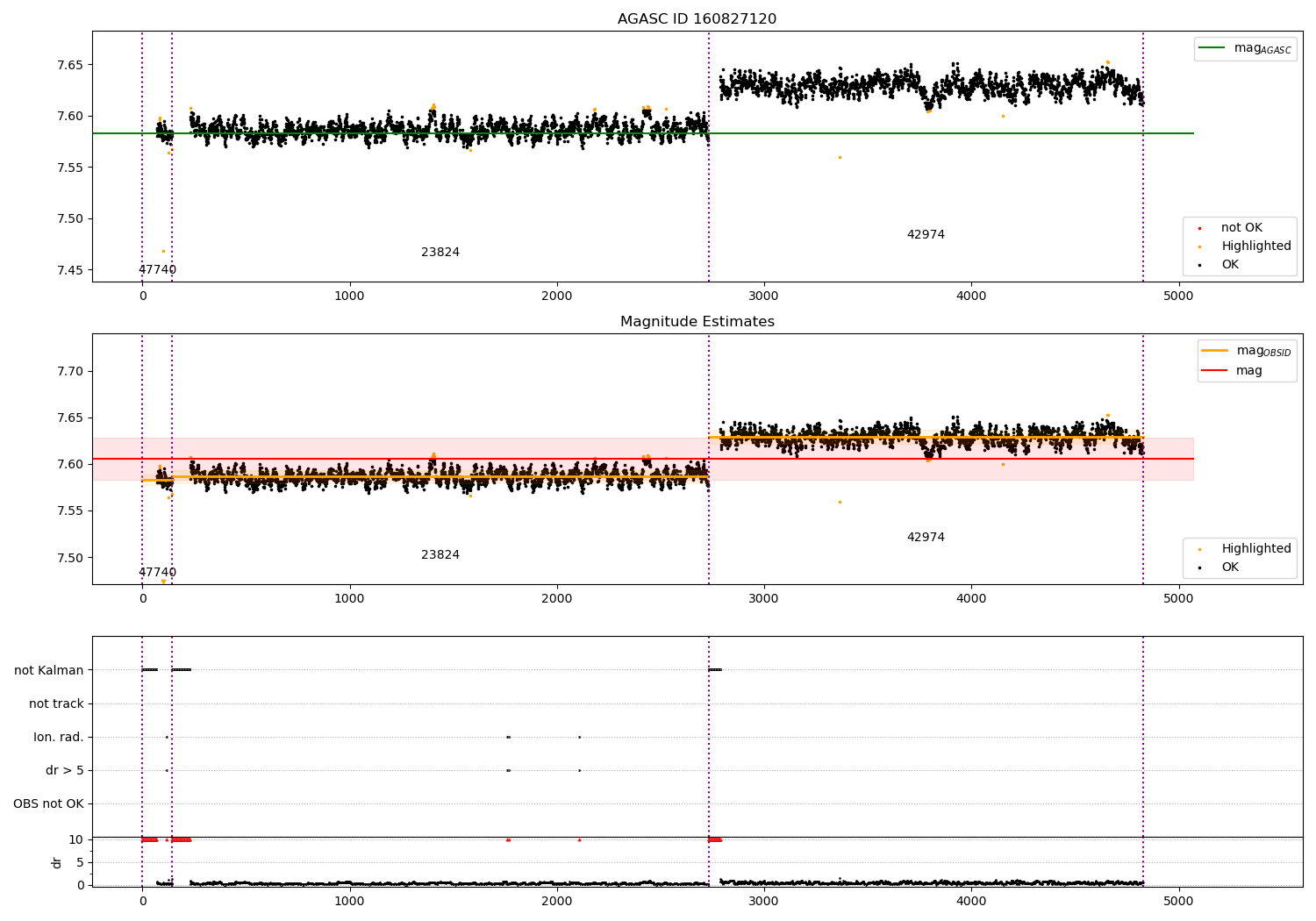Click the orange line sample for mag OBSID legend
1316x921 pixels.
coord(1215,351)
